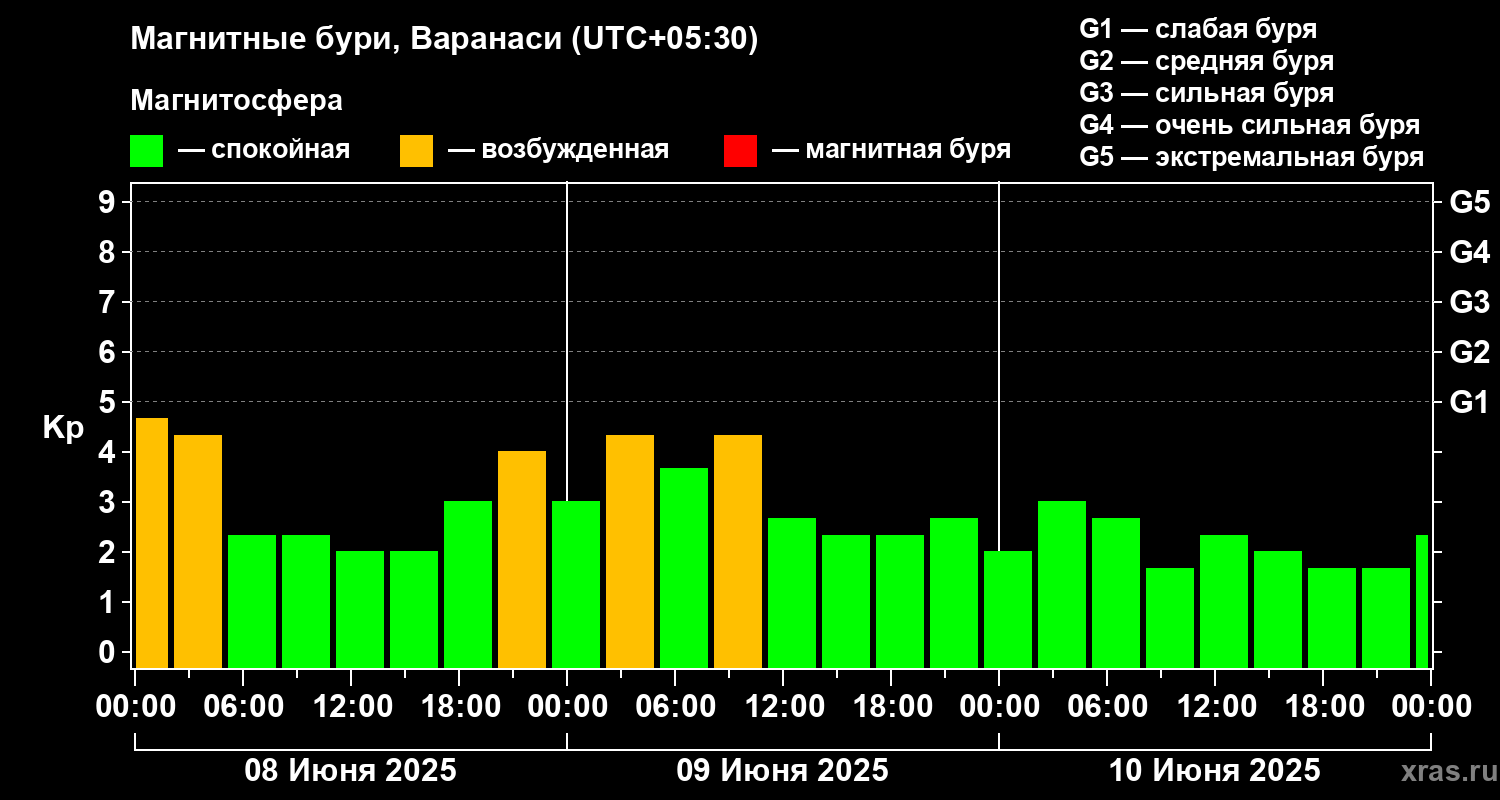Click the '0' value on Kp axis
Image resolution: width=1500 pixels, height=800 pixels.
pyautogui.click(x=108, y=652)
